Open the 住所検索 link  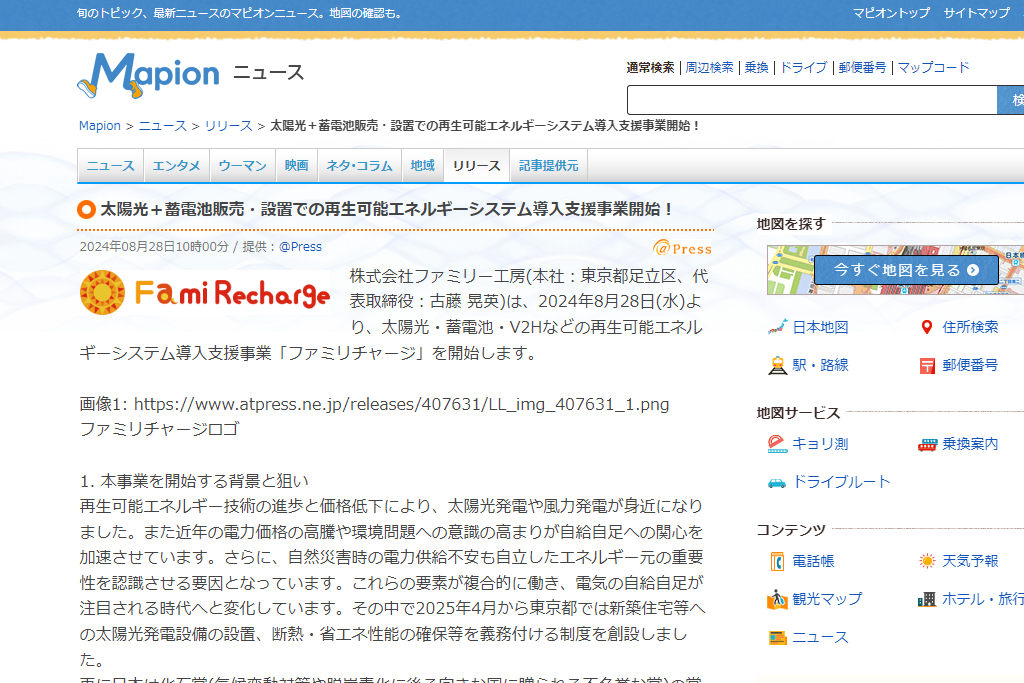tap(970, 327)
